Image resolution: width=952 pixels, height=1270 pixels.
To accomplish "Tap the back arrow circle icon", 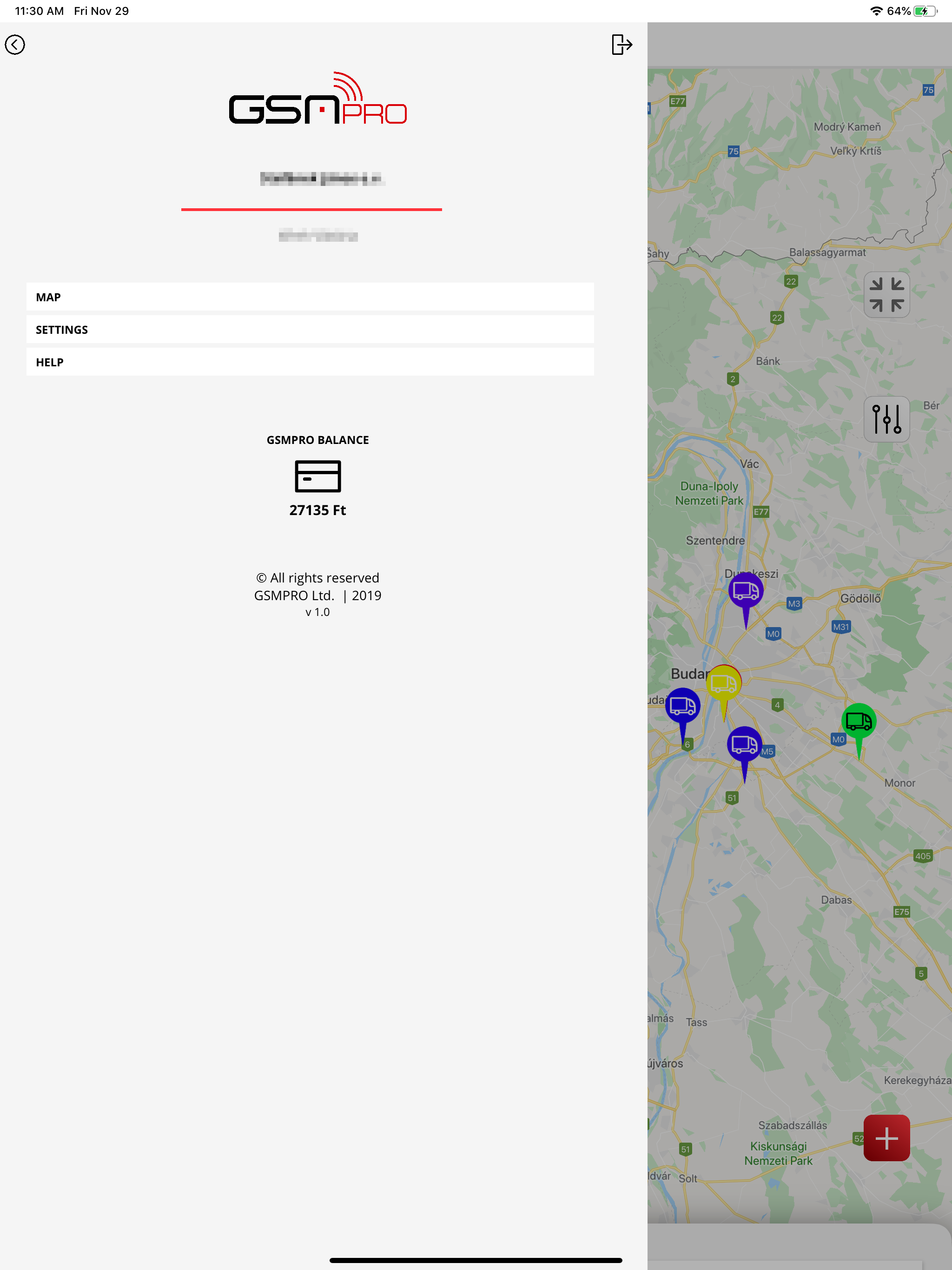I will tap(15, 44).
